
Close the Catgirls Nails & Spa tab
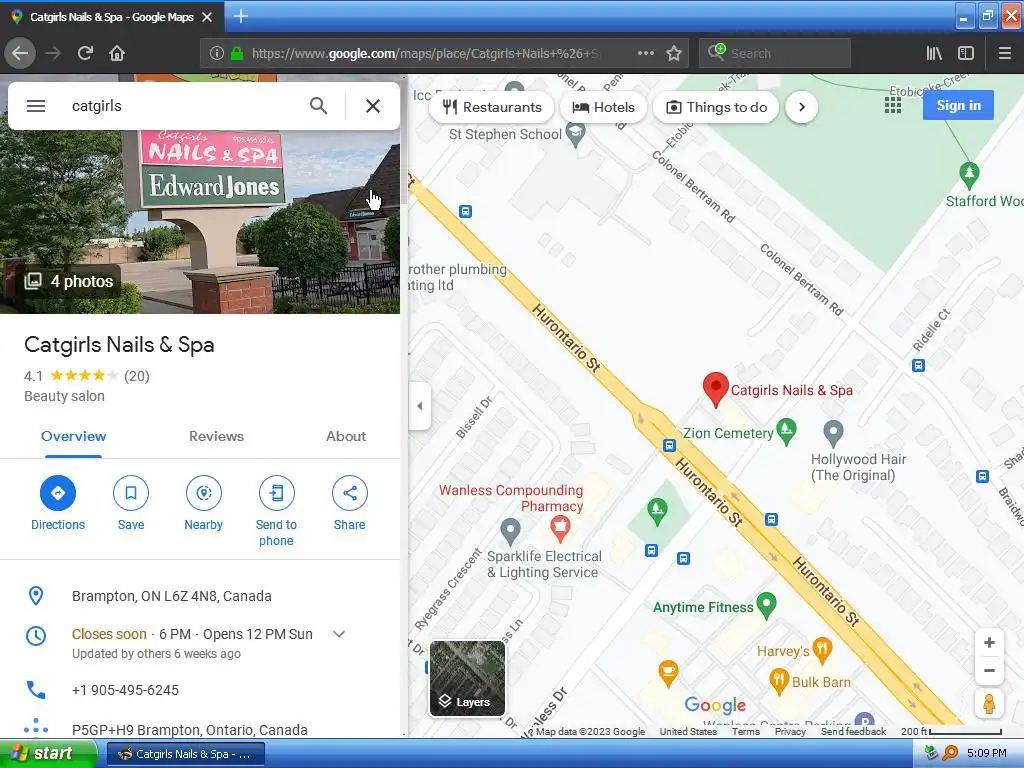click(207, 17)
